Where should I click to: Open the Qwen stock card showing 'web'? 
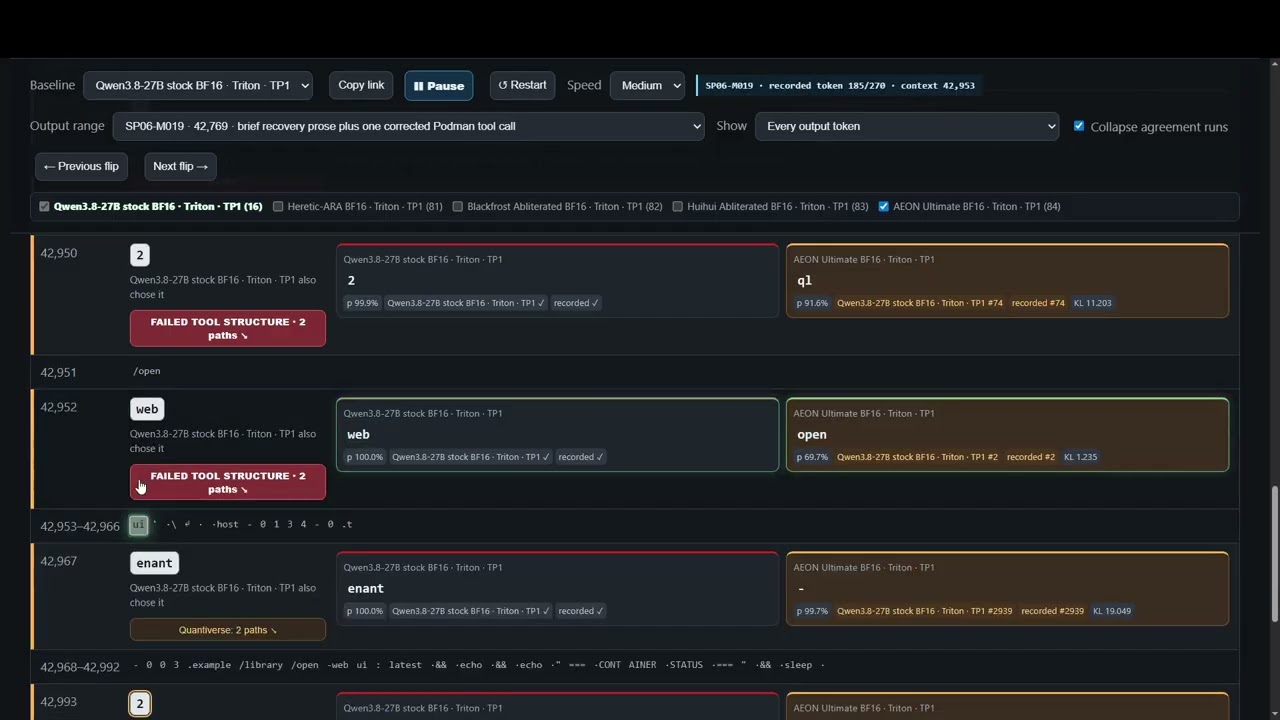tap(557, 435)
